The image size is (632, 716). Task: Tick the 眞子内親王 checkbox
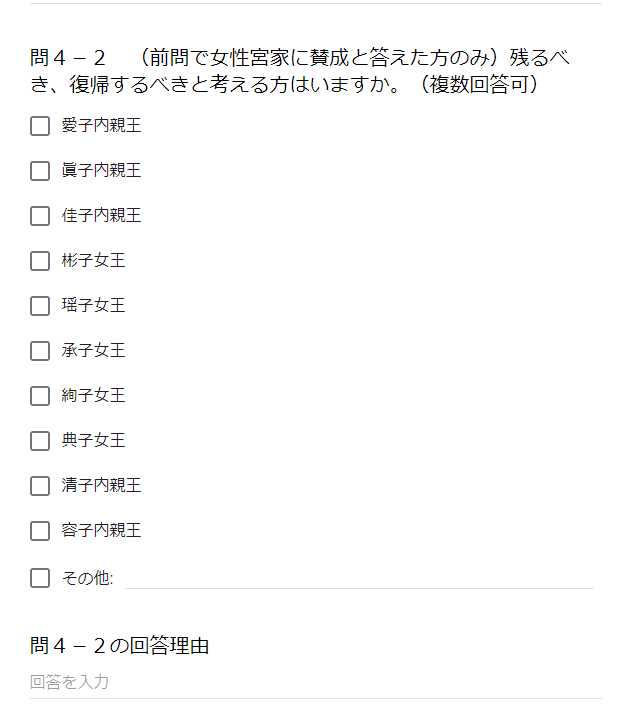(x=40, y=171)
